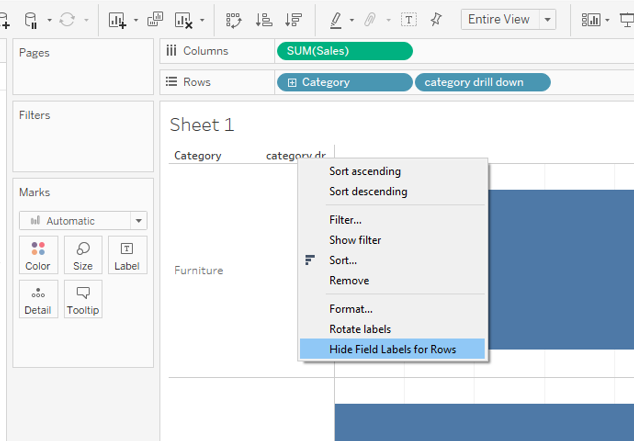Open the Highlight dropdown arrow
Image resolution: width=634 pixels, height=441 pixels.
tap(352, 20)
